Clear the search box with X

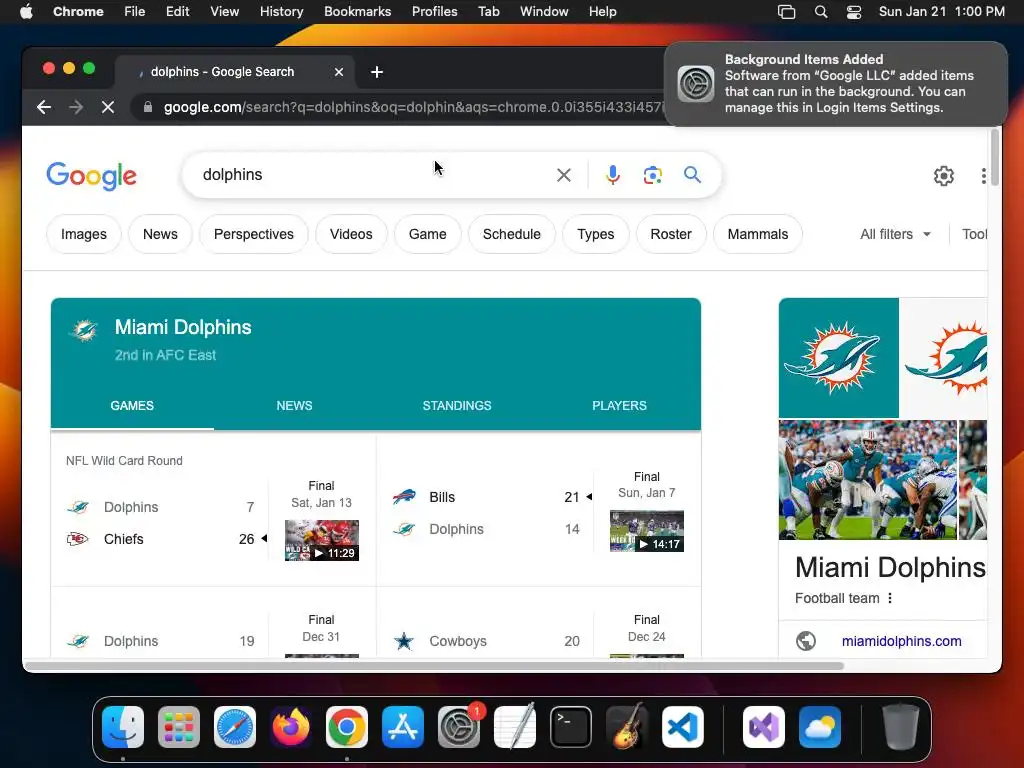[564, 175]
